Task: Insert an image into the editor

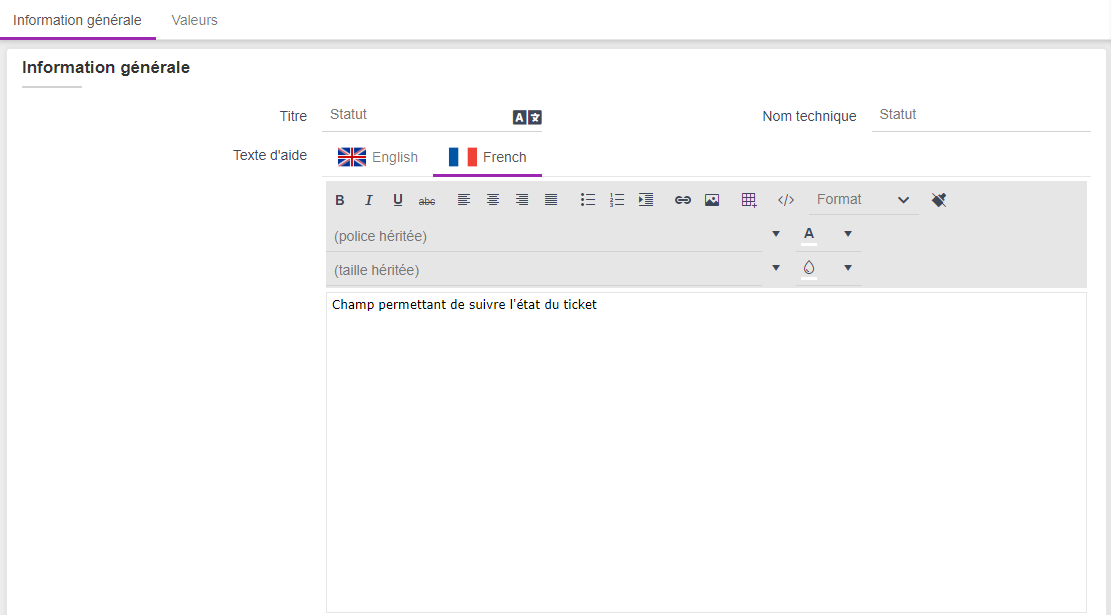Action: pyautogui.click(x=712, y=200)
